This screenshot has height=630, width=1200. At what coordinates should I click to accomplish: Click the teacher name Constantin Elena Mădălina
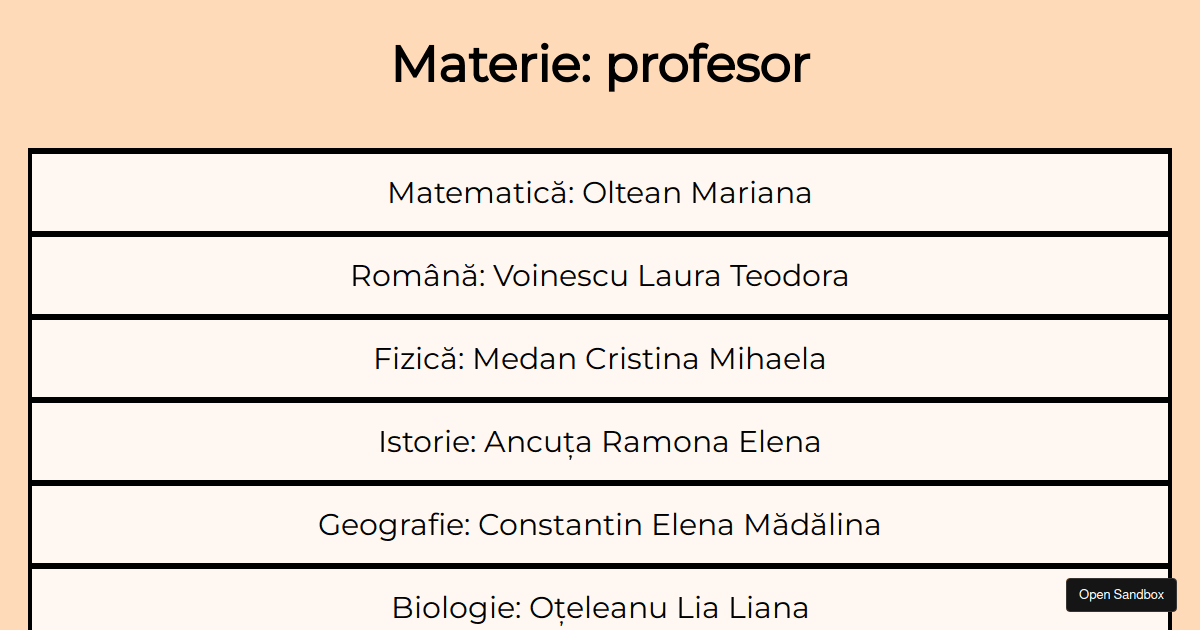click(679, 524)
